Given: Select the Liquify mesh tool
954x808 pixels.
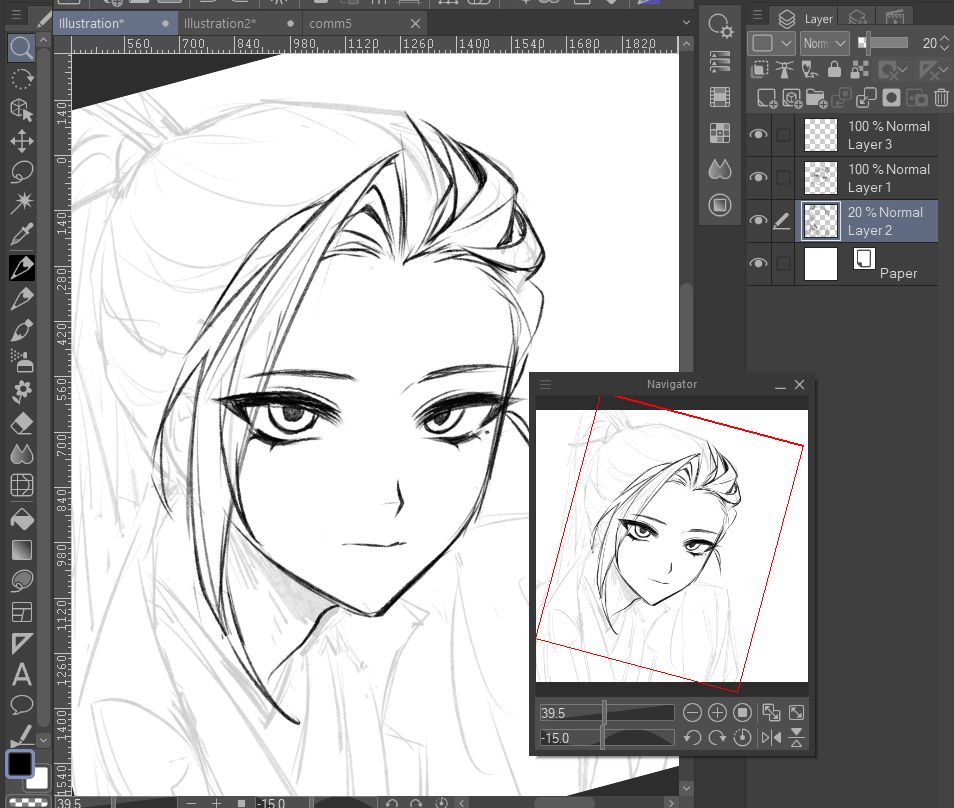Looking at the screenshot, I should click(21, 486).
